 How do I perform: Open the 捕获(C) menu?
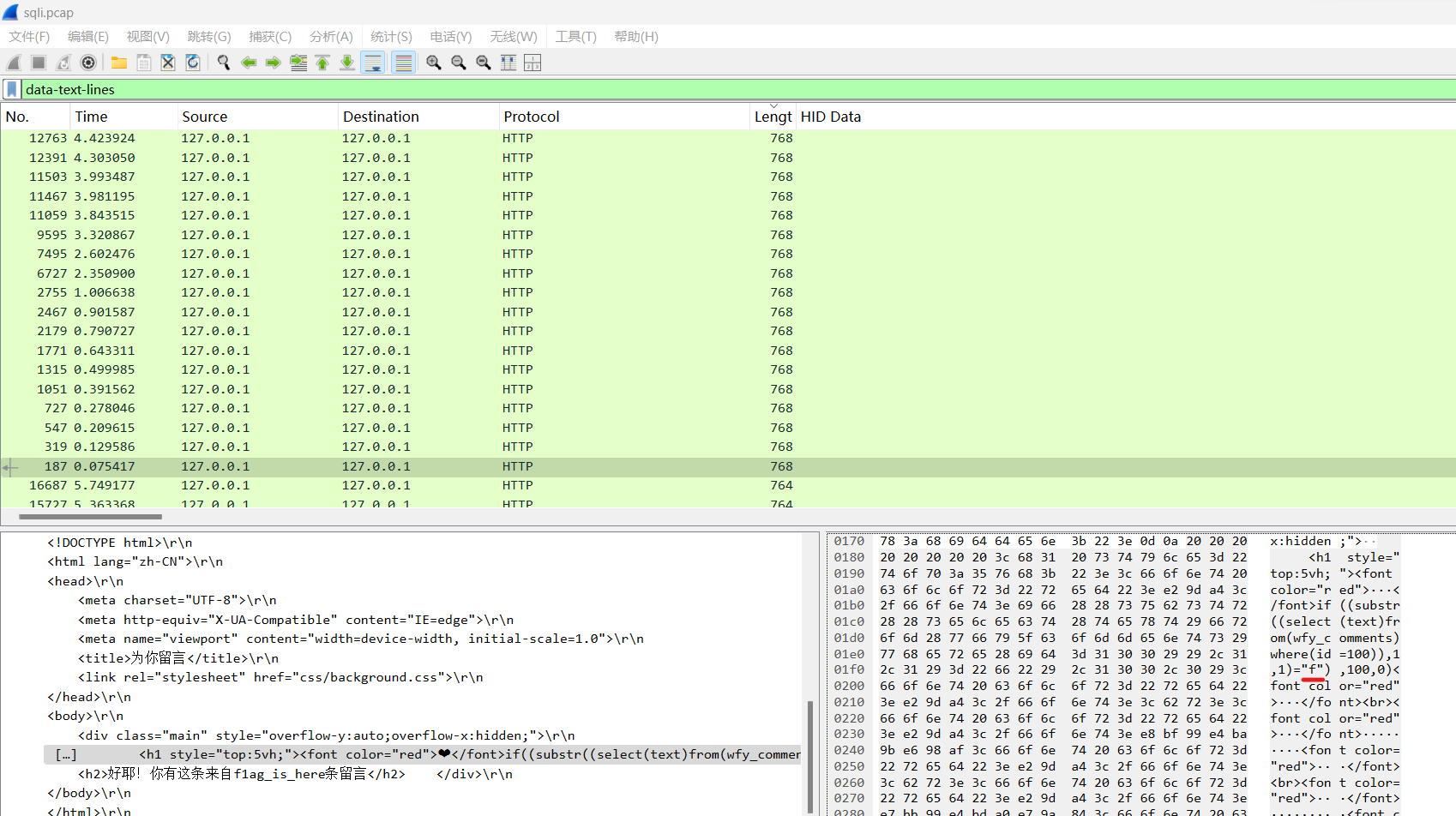click(x=270, y=37)
